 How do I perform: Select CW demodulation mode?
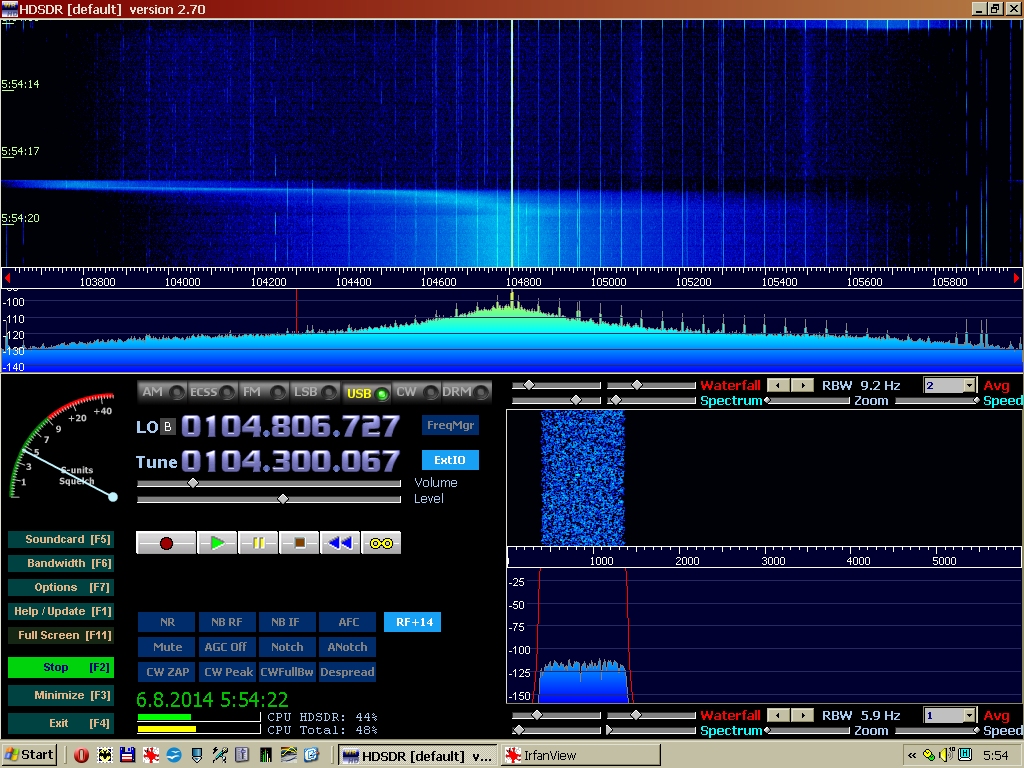point(417,392)
